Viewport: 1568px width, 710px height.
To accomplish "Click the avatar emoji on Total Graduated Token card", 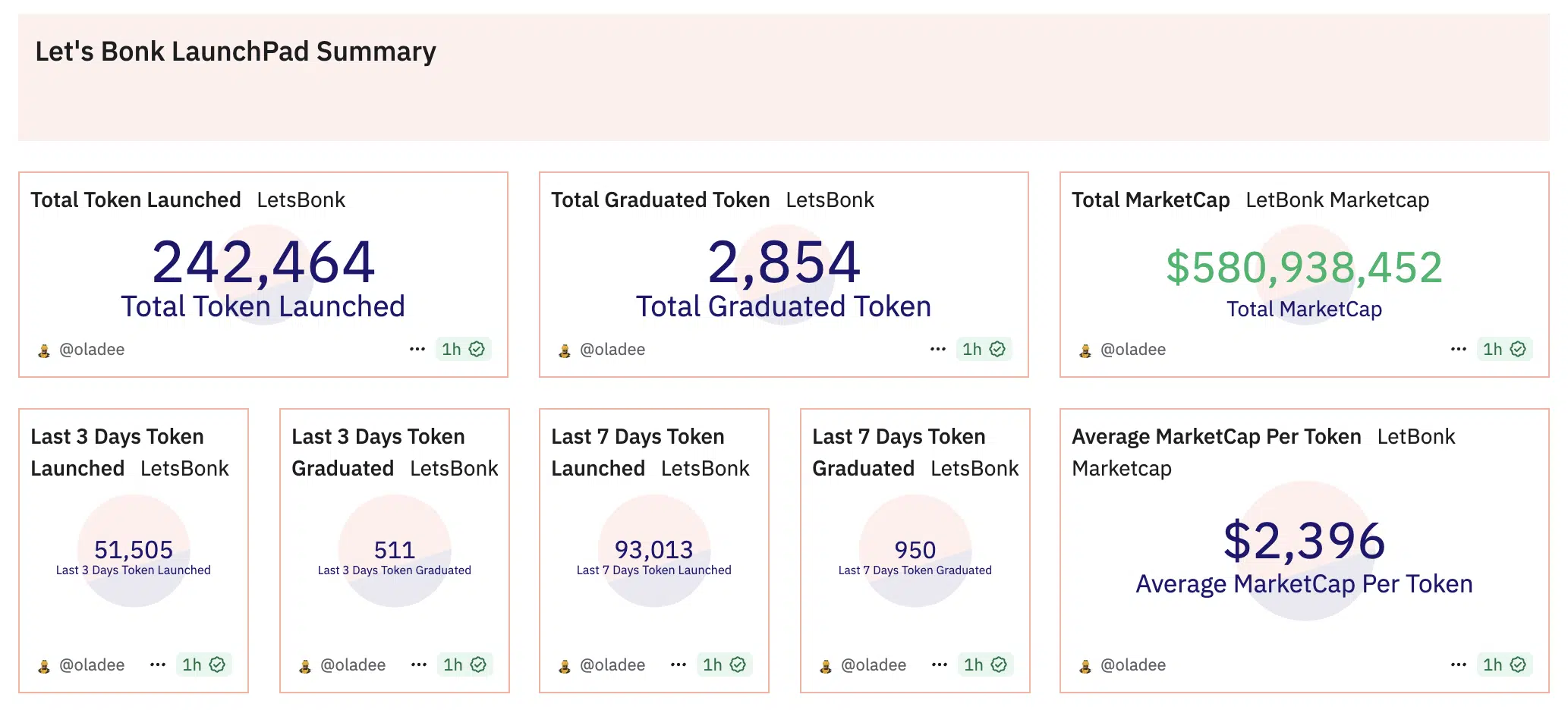I will point(563,349).
